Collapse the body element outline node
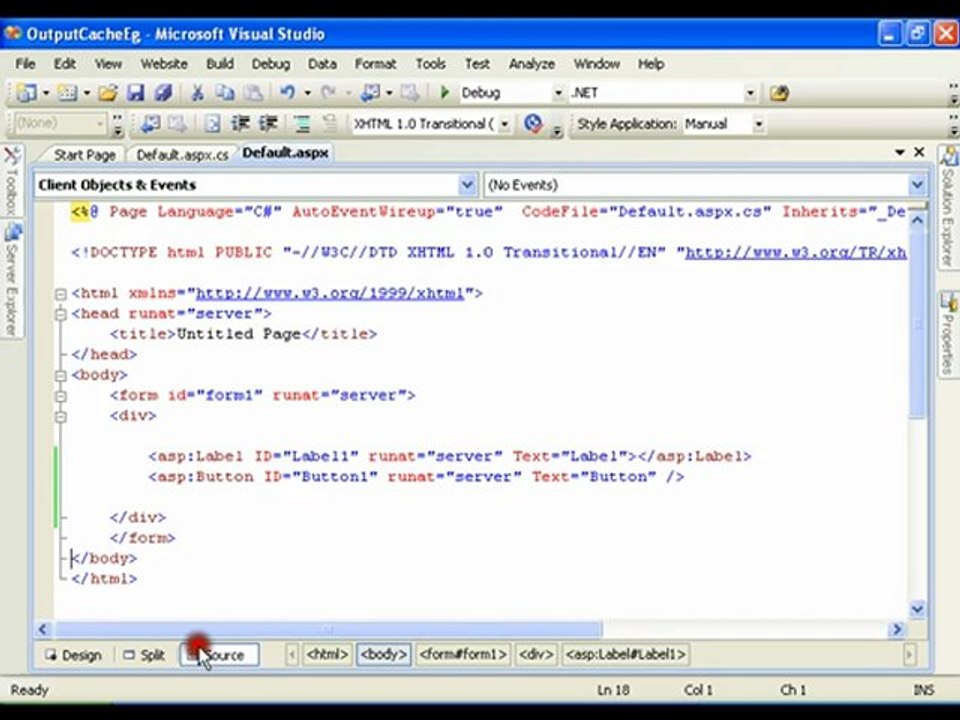 pyautogui.click(x=60, y=375)
